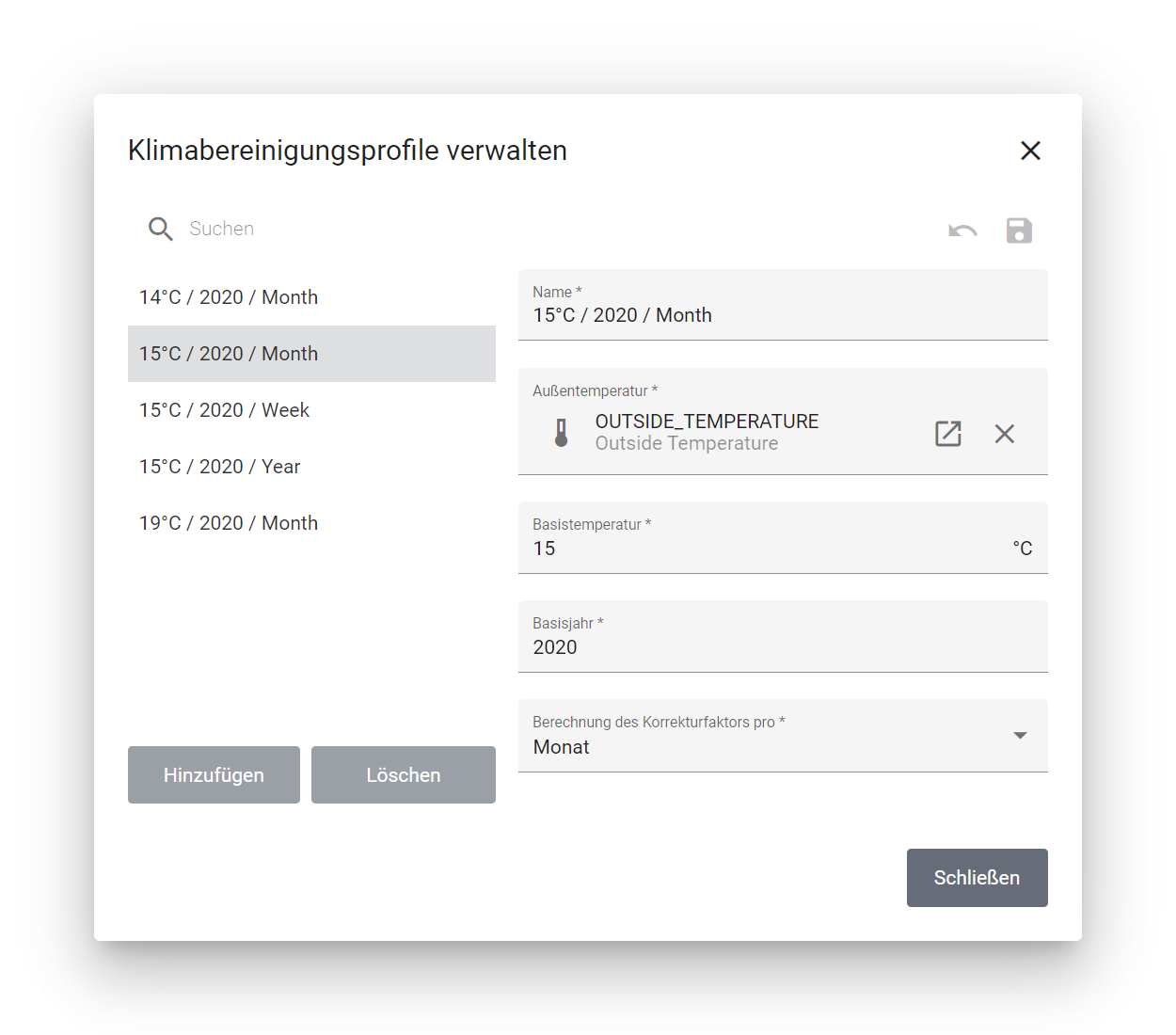Select profile 15°C / 2020 / Year
This screenshot has height=1035, width=1176.
click(311, 467)
